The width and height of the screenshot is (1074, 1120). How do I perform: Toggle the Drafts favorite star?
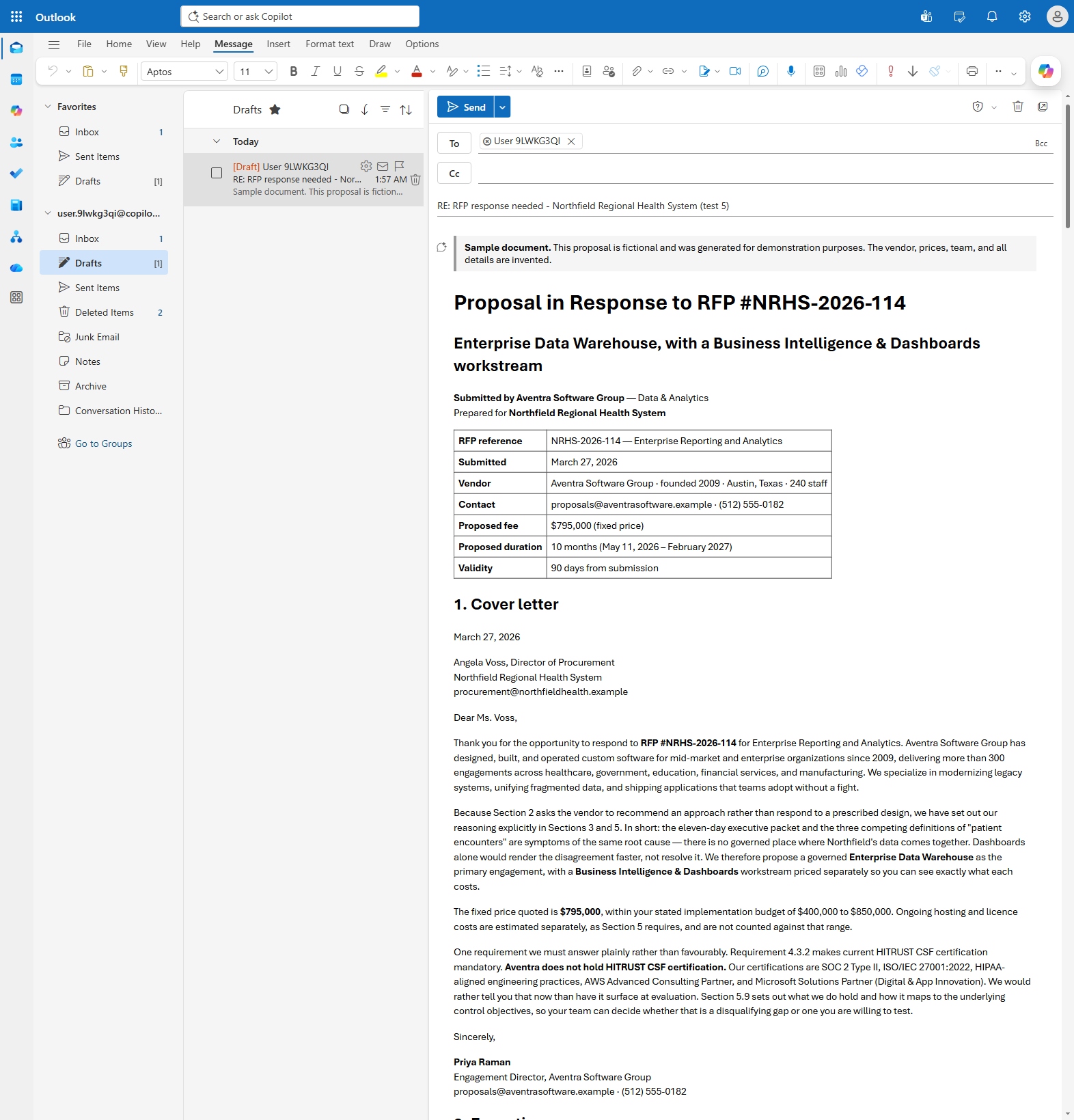(275, 109)
